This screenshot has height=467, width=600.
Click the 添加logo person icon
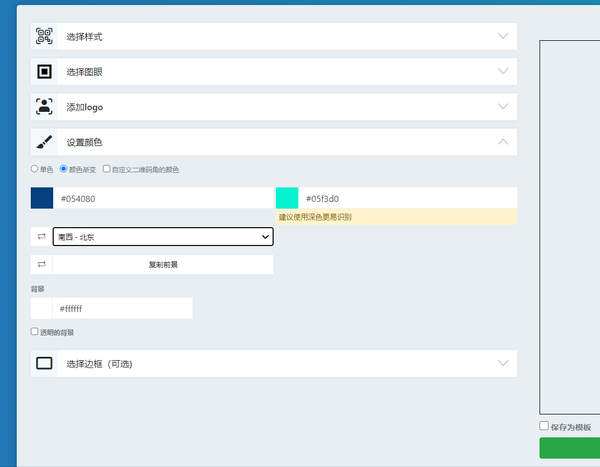coord(44,107)
